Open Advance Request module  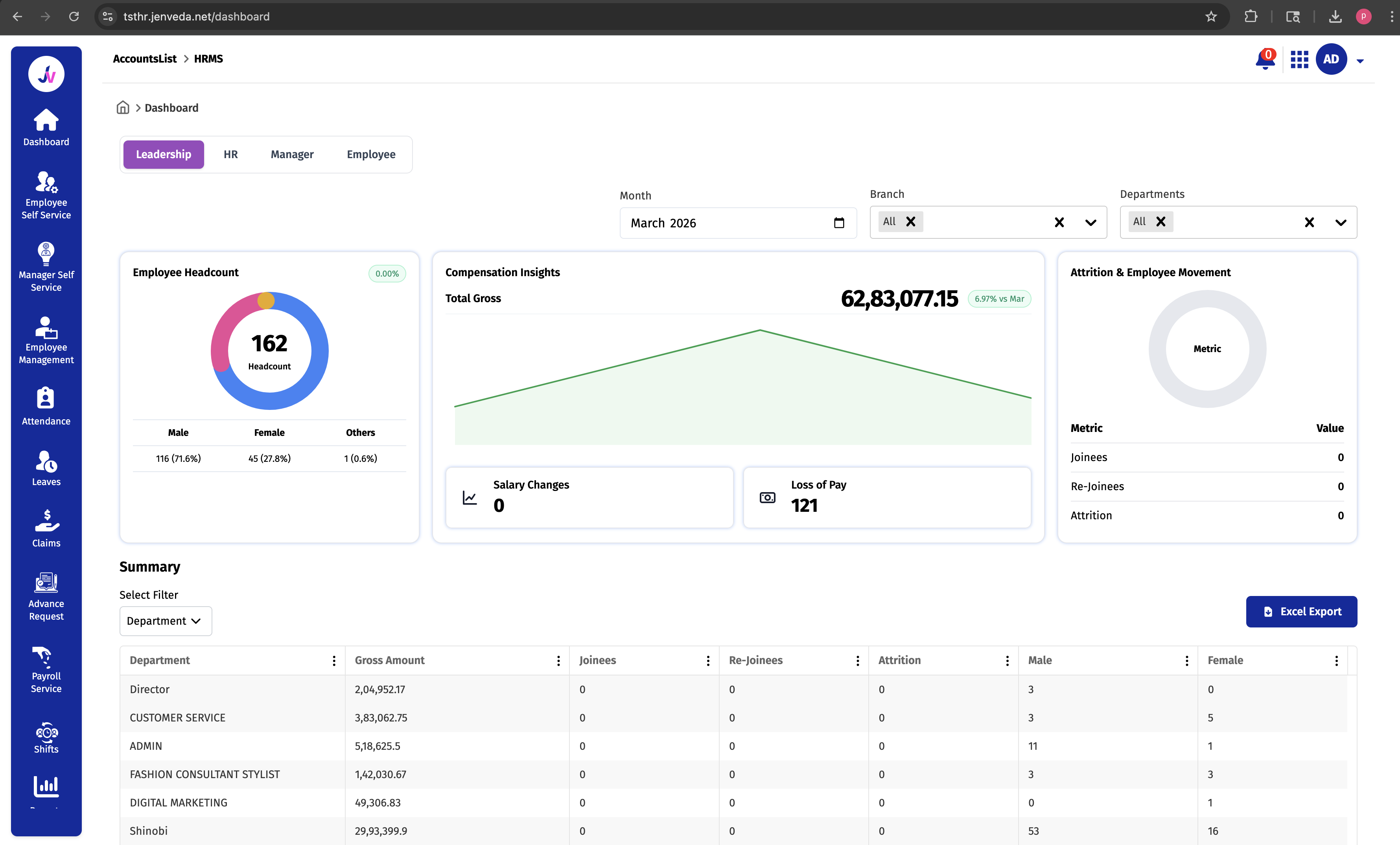[x=46, y=597]
